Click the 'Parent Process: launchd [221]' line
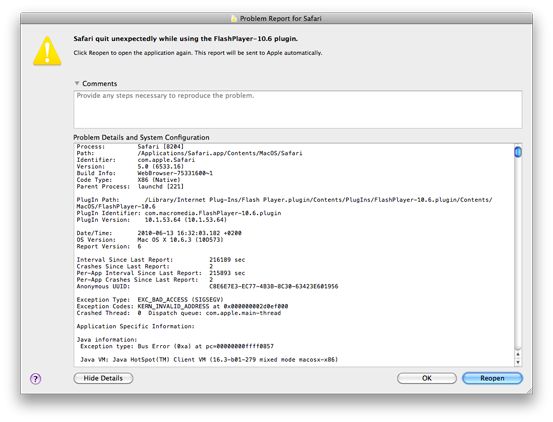Viewport: 553px width, 422px height. tap(130, 186)
